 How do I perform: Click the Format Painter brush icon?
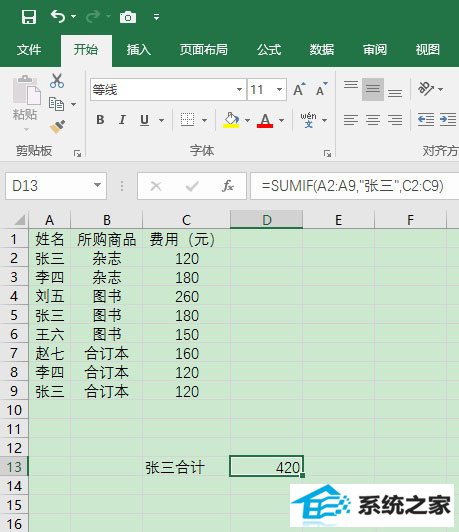pos(57,127)
